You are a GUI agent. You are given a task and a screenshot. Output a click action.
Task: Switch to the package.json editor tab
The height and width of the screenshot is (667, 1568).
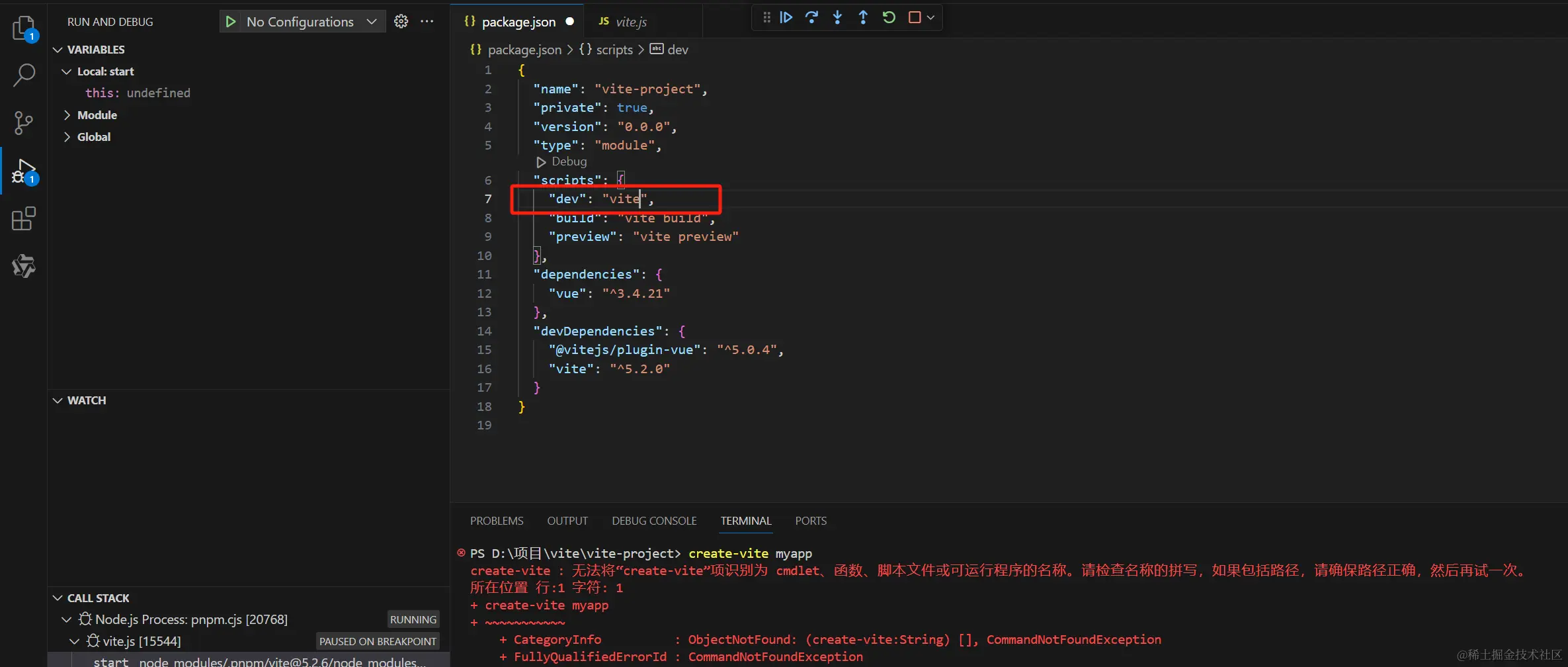(x=518, y=22)
